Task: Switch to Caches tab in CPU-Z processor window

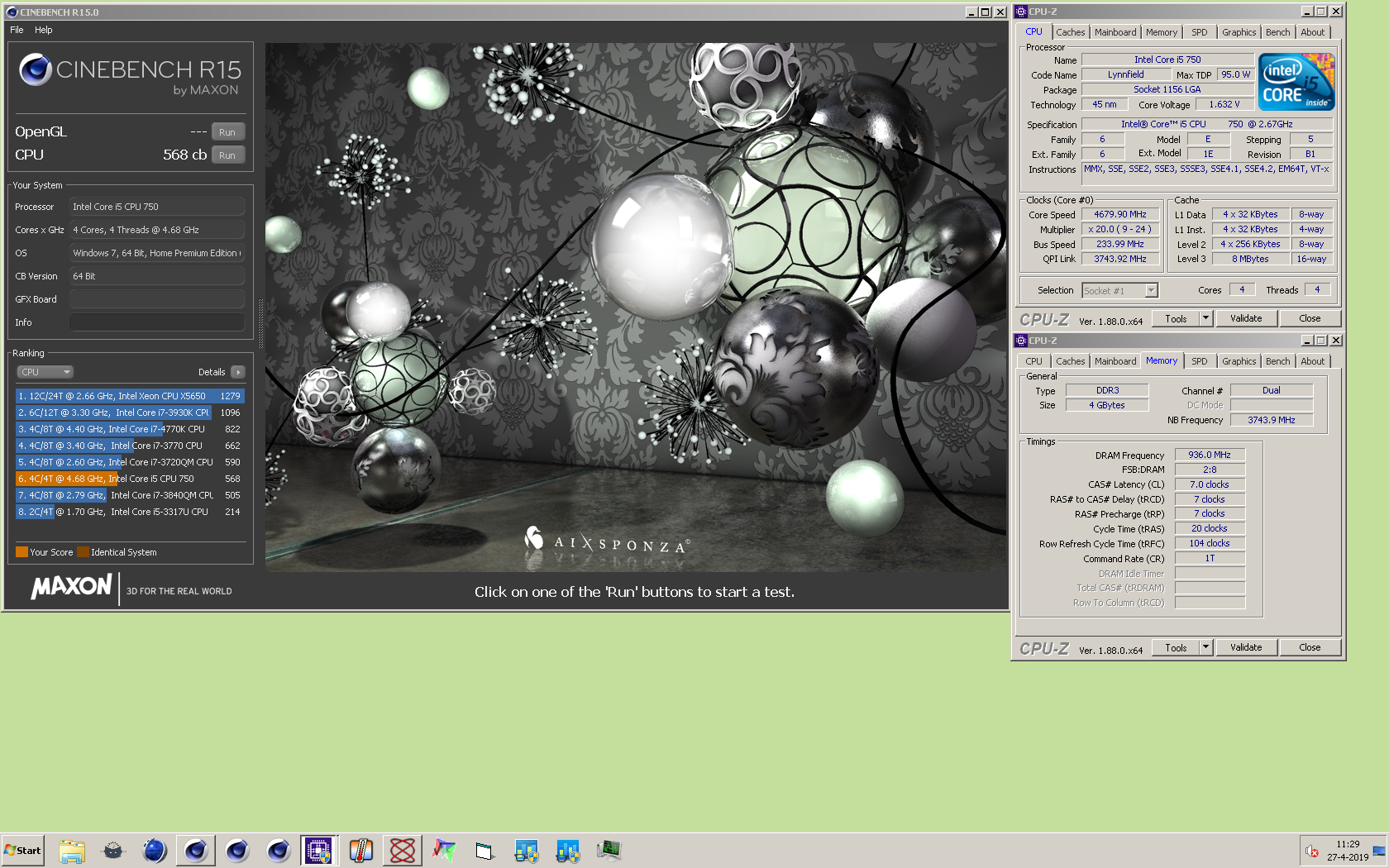Action: click(1070, 32)
